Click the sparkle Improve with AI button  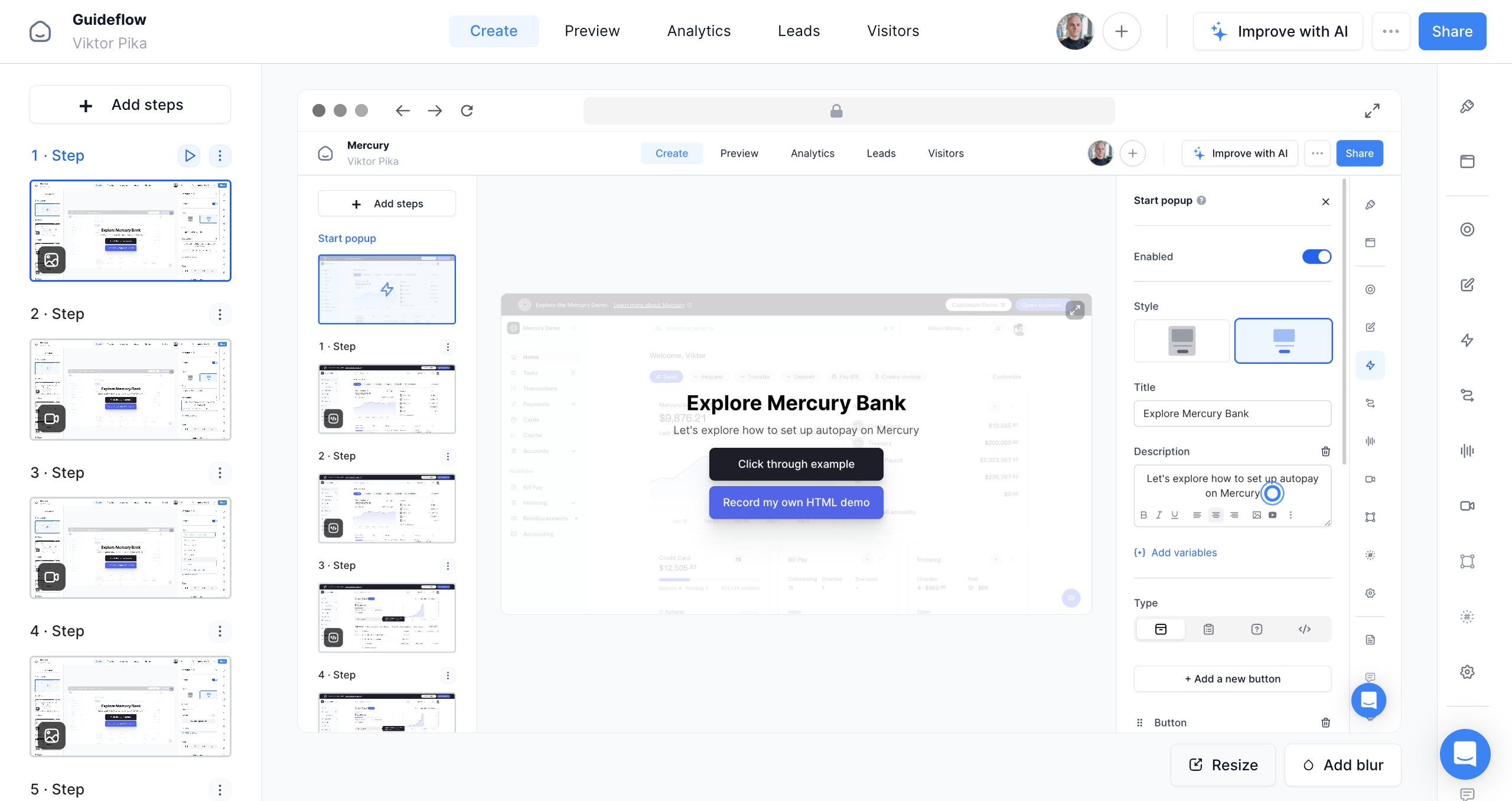[x=1278, y=31]
